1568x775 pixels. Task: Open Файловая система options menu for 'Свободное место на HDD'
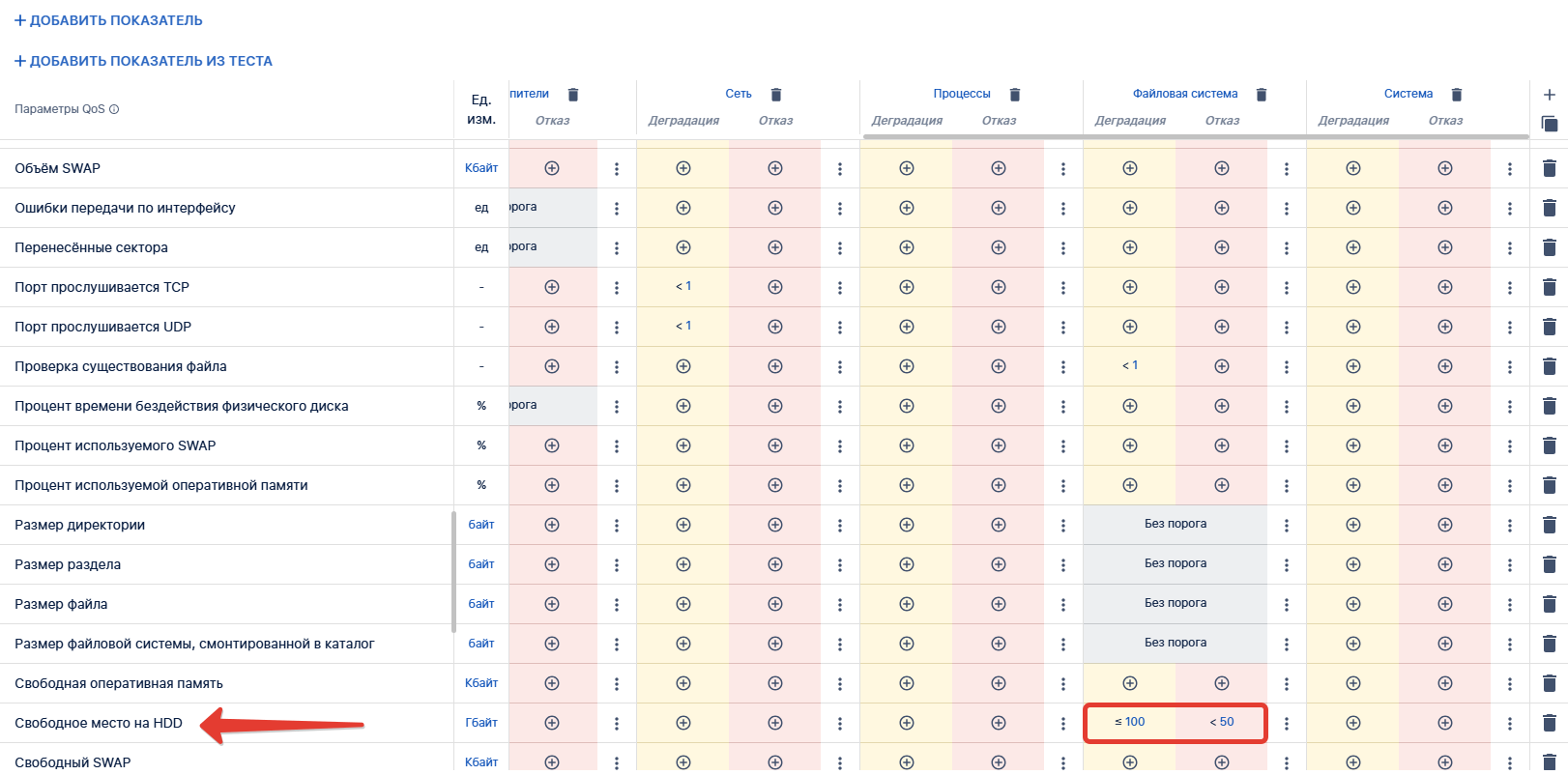[x=1286, y=724]
